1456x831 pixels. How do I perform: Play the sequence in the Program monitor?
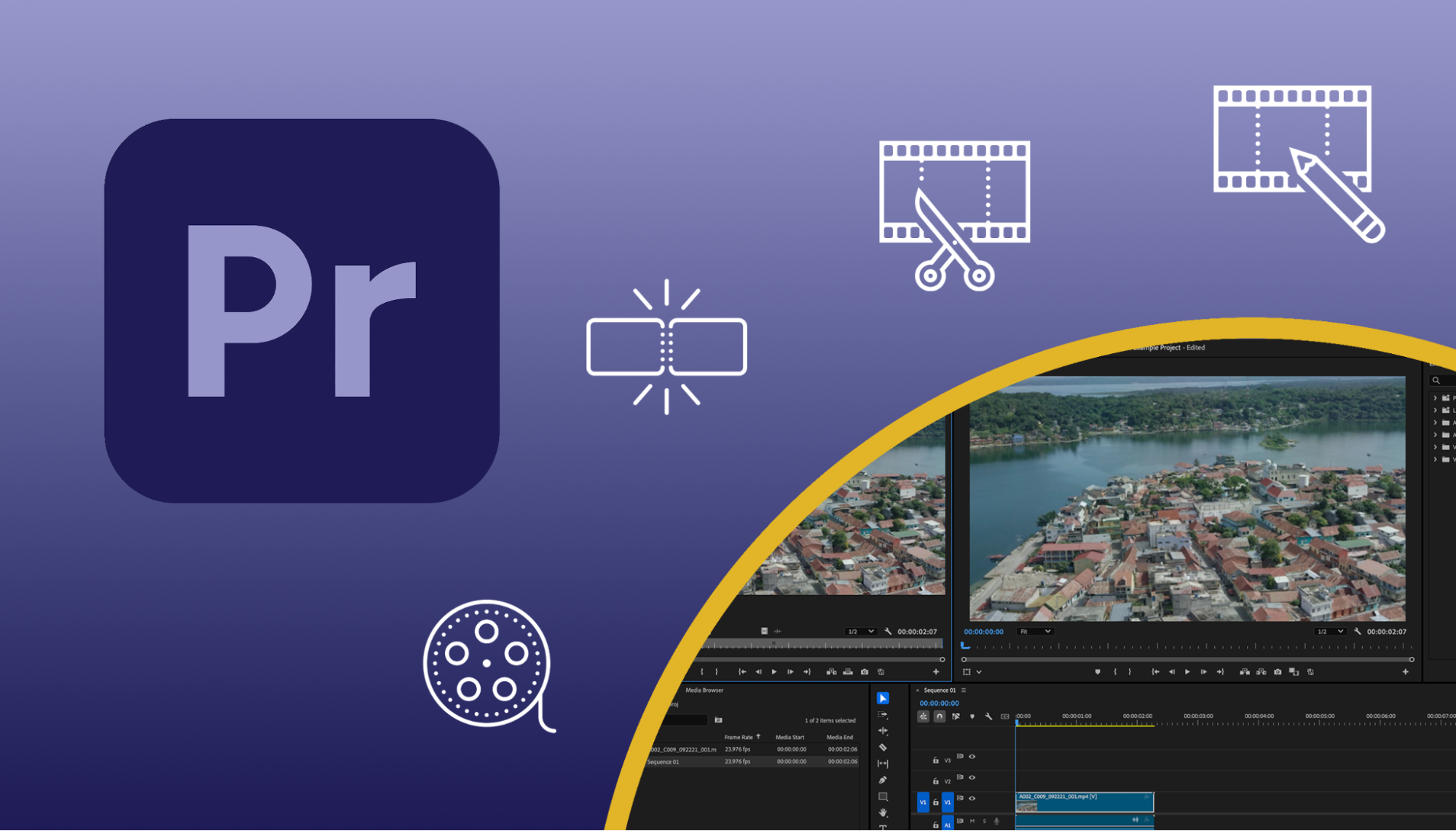[x=1187, y=672]
